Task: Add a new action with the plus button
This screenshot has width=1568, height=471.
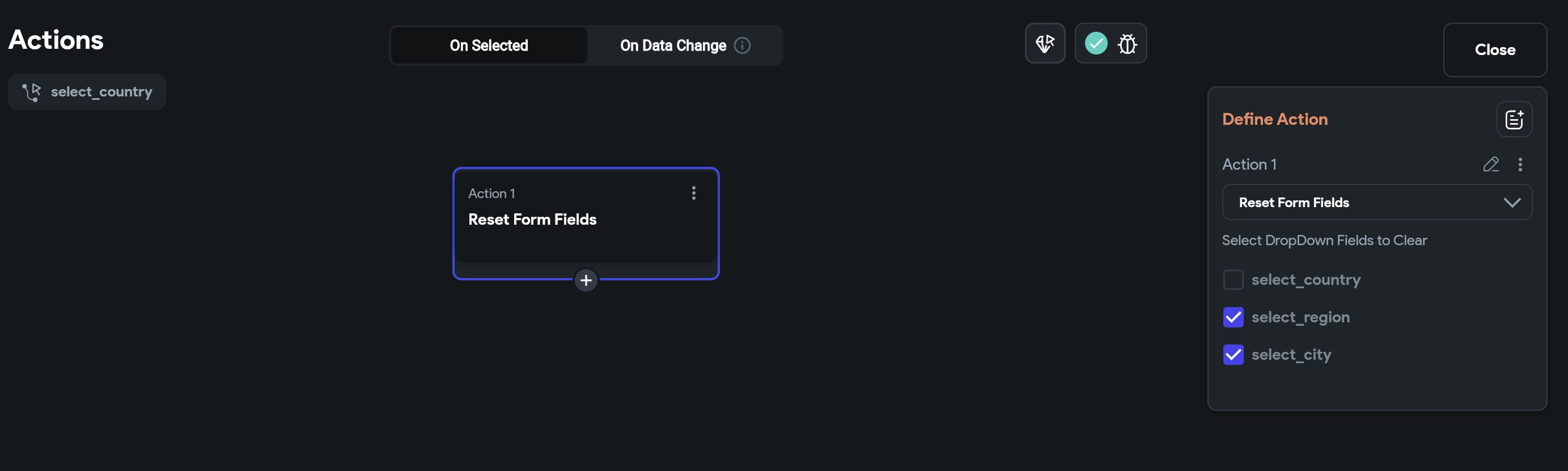Action: click(586, 280)
